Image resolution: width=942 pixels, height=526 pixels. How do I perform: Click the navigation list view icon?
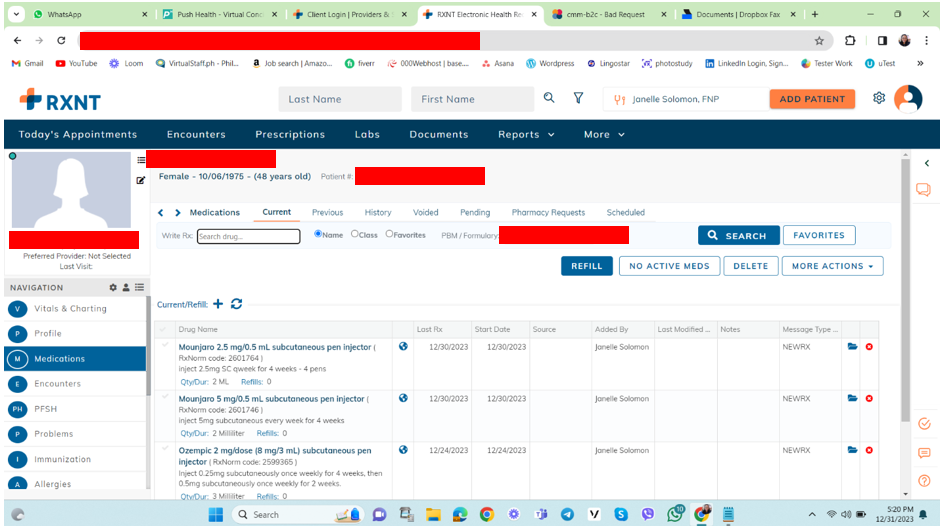click(x=139, y=288)
